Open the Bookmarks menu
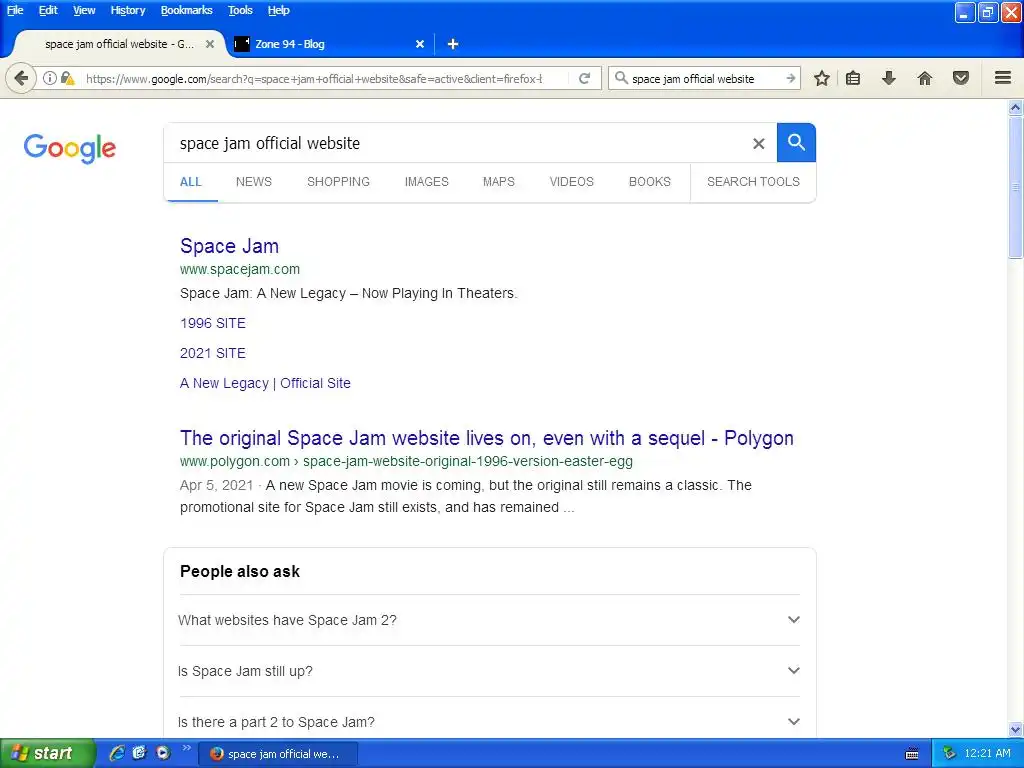This screenshot has height=768, width=1024. 186,10
